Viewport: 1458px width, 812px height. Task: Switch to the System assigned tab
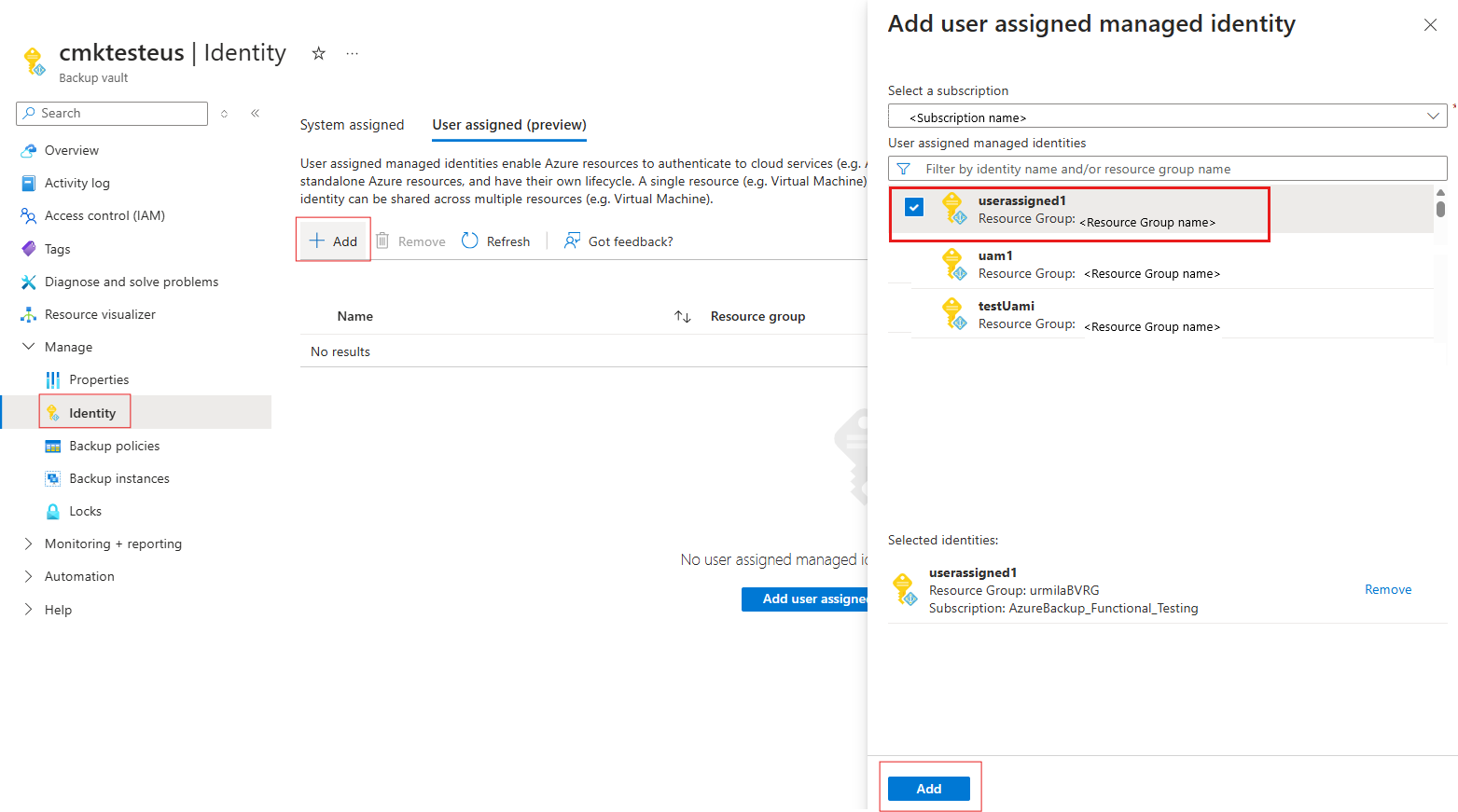click(x=352, y=125)
